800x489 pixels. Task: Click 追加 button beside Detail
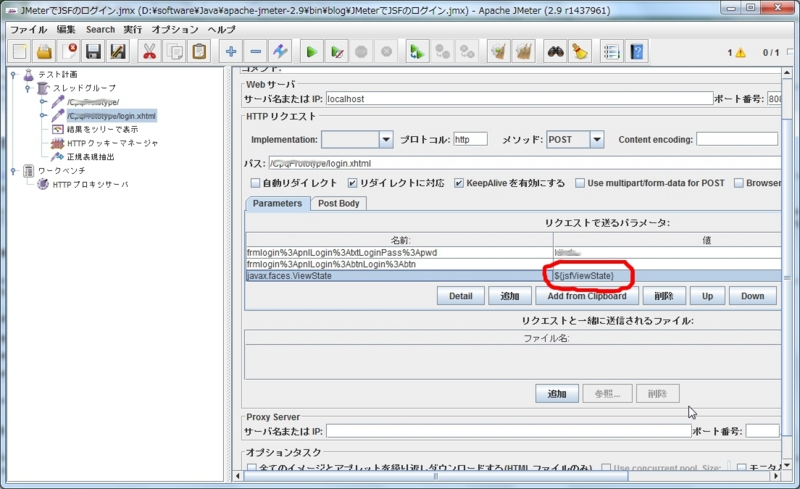pos(510,296)
